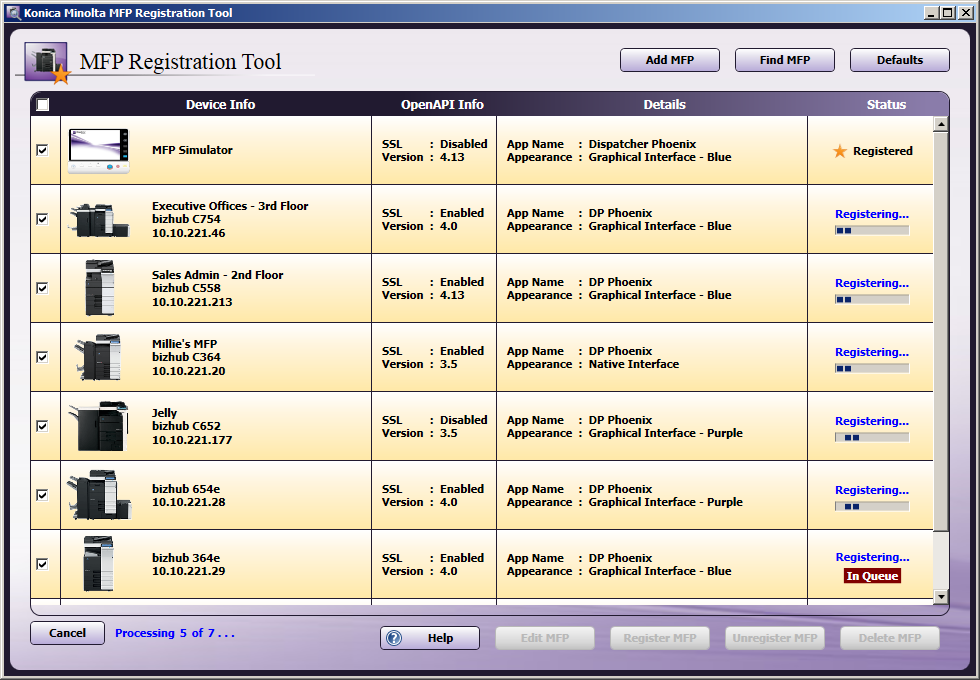Click IP address 10.10.221.177
This screenshot has height=680, width=980.
pos(192,440)
